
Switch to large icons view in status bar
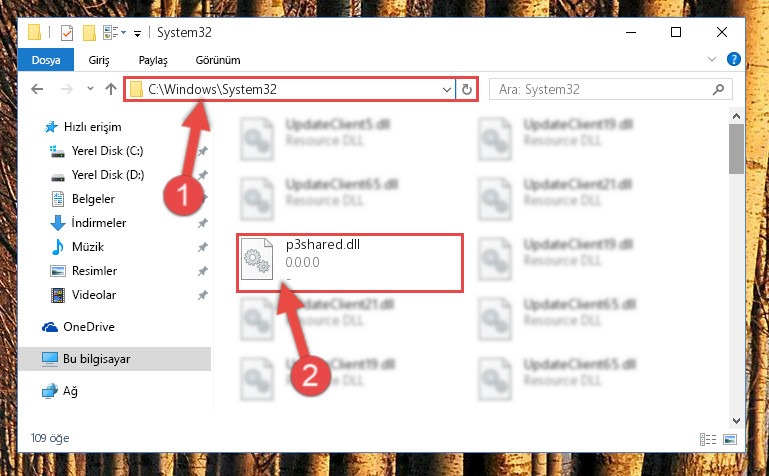(x=730, y=439)
